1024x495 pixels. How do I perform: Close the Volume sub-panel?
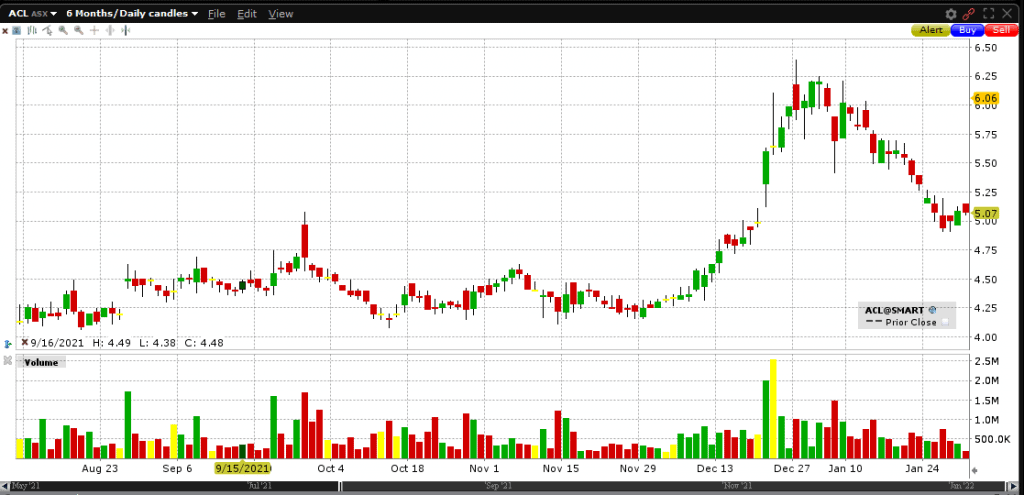coord(9,360)
